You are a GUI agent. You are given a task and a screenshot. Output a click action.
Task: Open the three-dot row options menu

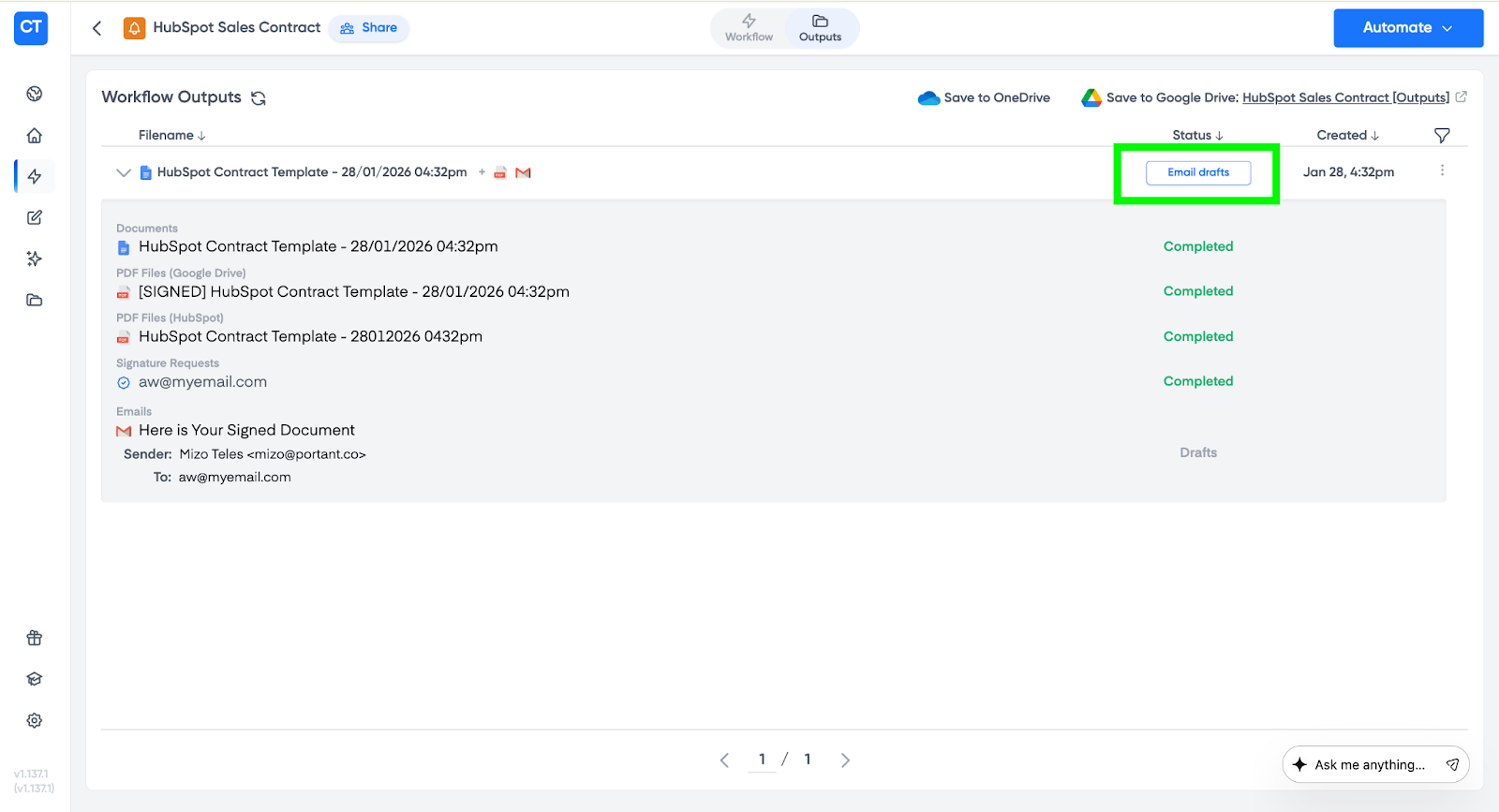[1442, 170]
